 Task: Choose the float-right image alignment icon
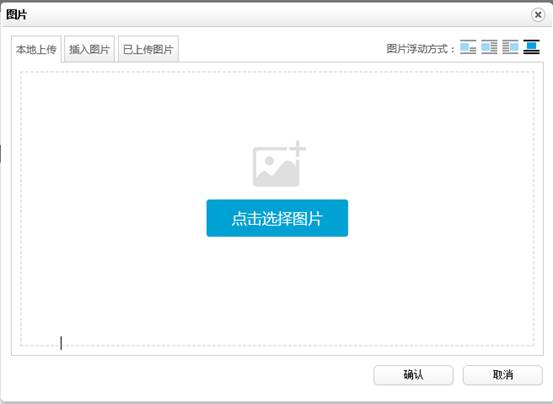pyautogui.click(x=510, y=47)
